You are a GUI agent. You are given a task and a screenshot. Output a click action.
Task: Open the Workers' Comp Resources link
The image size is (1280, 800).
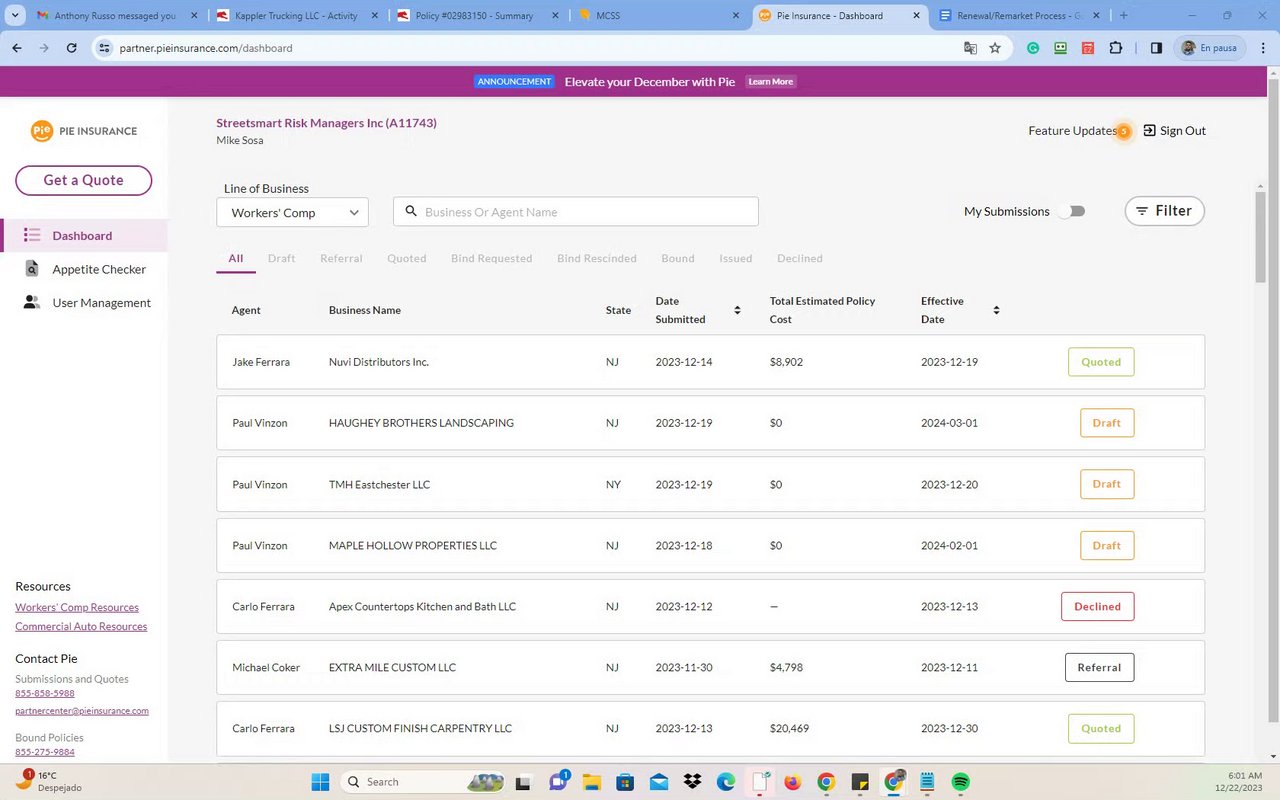click(77, 607)
